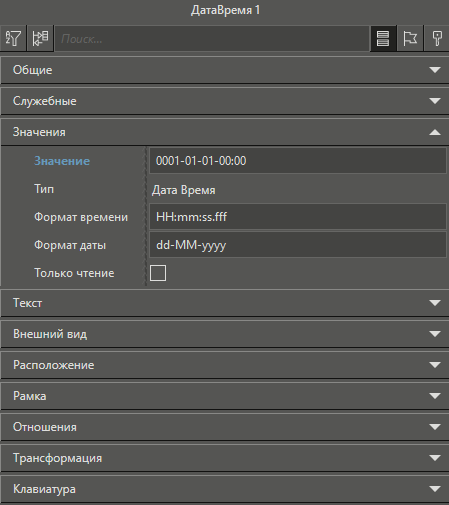Collapse the Значения section
The height and width of the screenshot is (505, 449).
coord(225,132)
